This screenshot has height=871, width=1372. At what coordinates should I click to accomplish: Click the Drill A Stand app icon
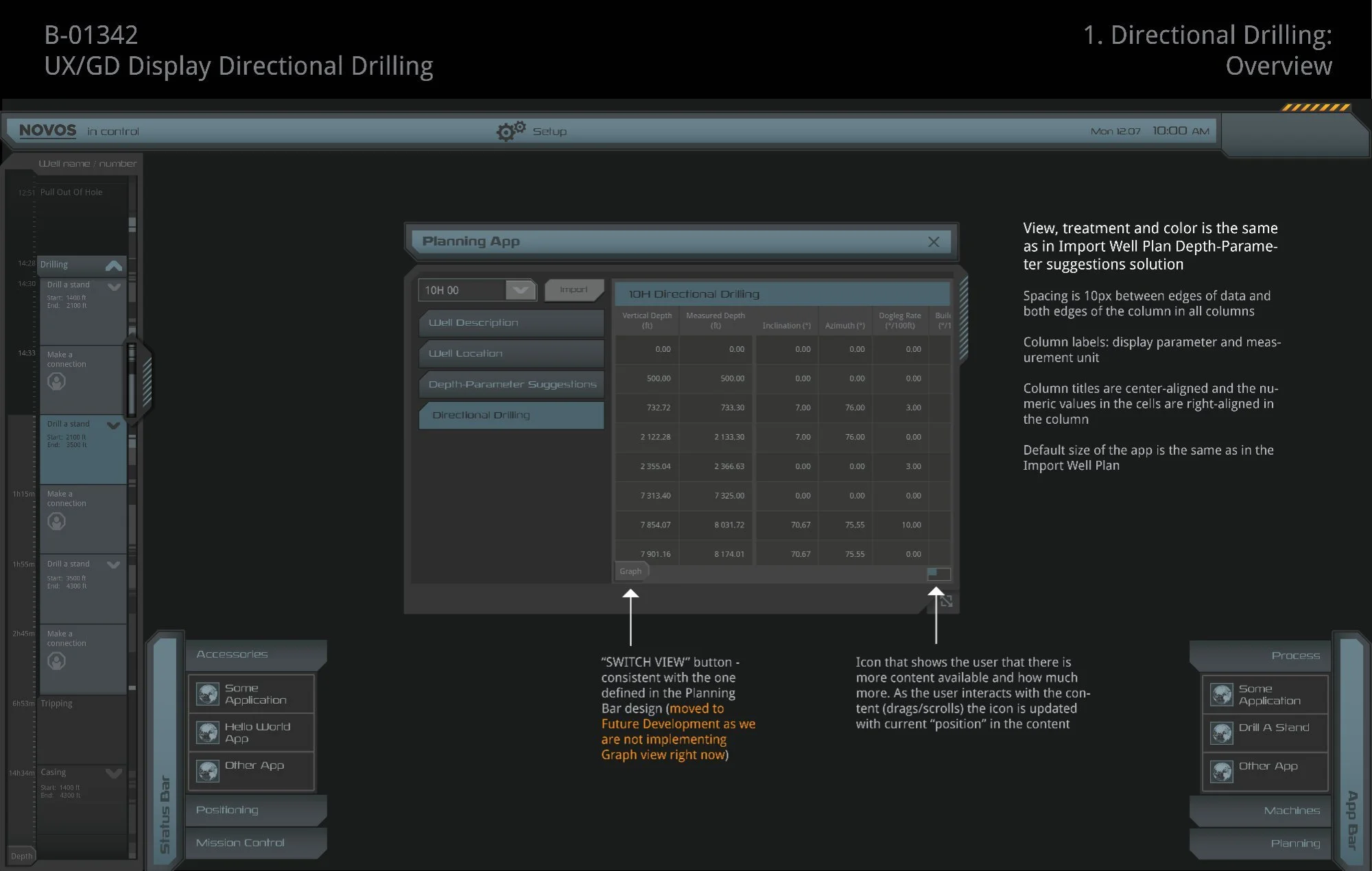(x=1221, y=733)
